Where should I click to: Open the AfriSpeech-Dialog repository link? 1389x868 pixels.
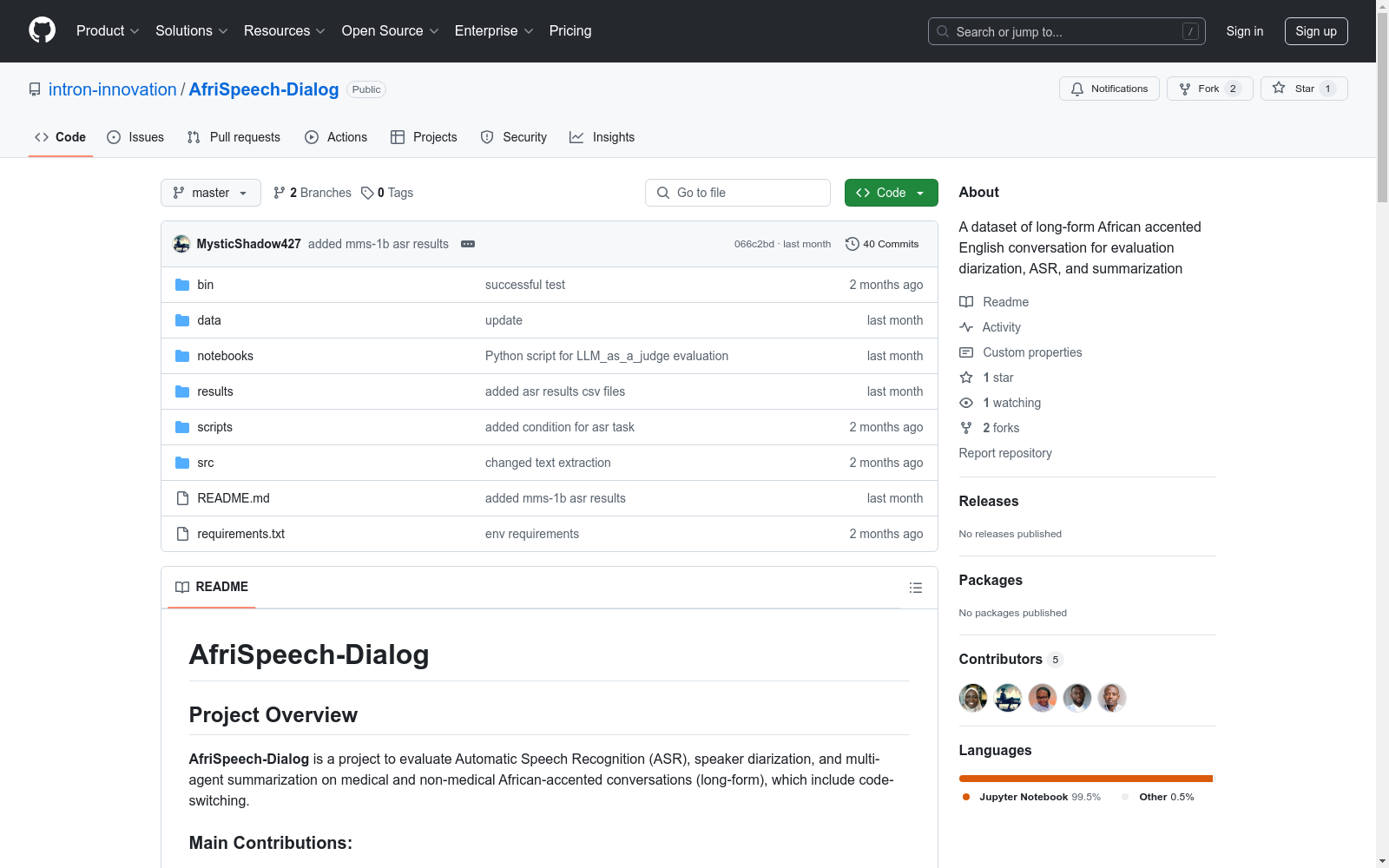point(264,89)
